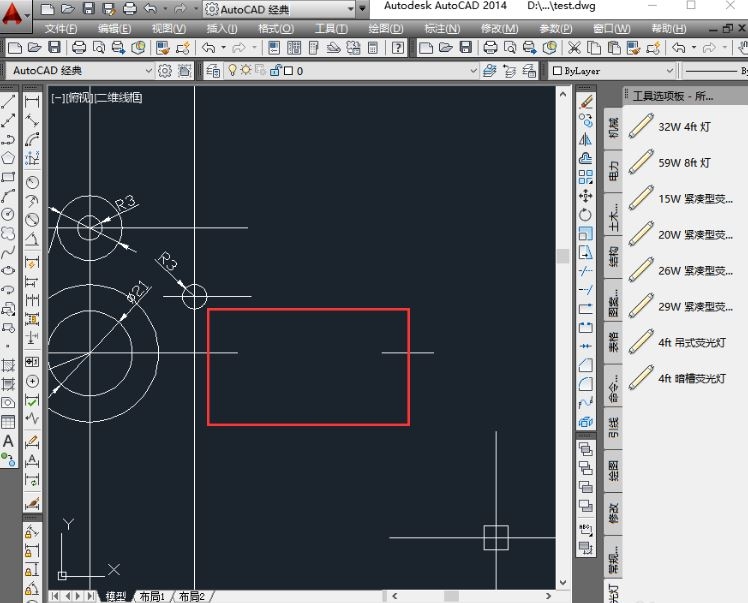748x603 pixels.
Task: Select the Line draw tool
Action: 8,101
